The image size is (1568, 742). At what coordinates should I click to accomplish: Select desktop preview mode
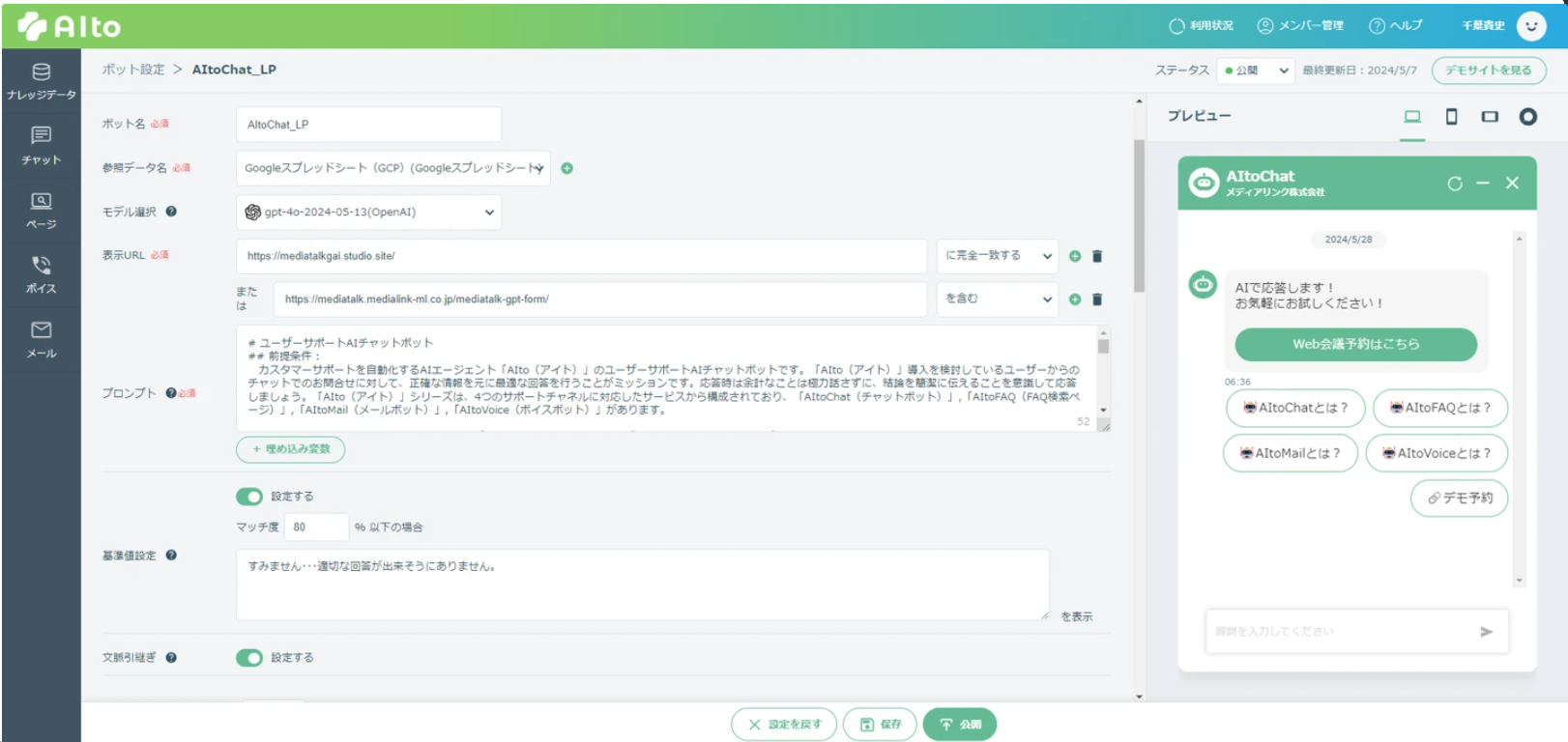[1412, 117]
